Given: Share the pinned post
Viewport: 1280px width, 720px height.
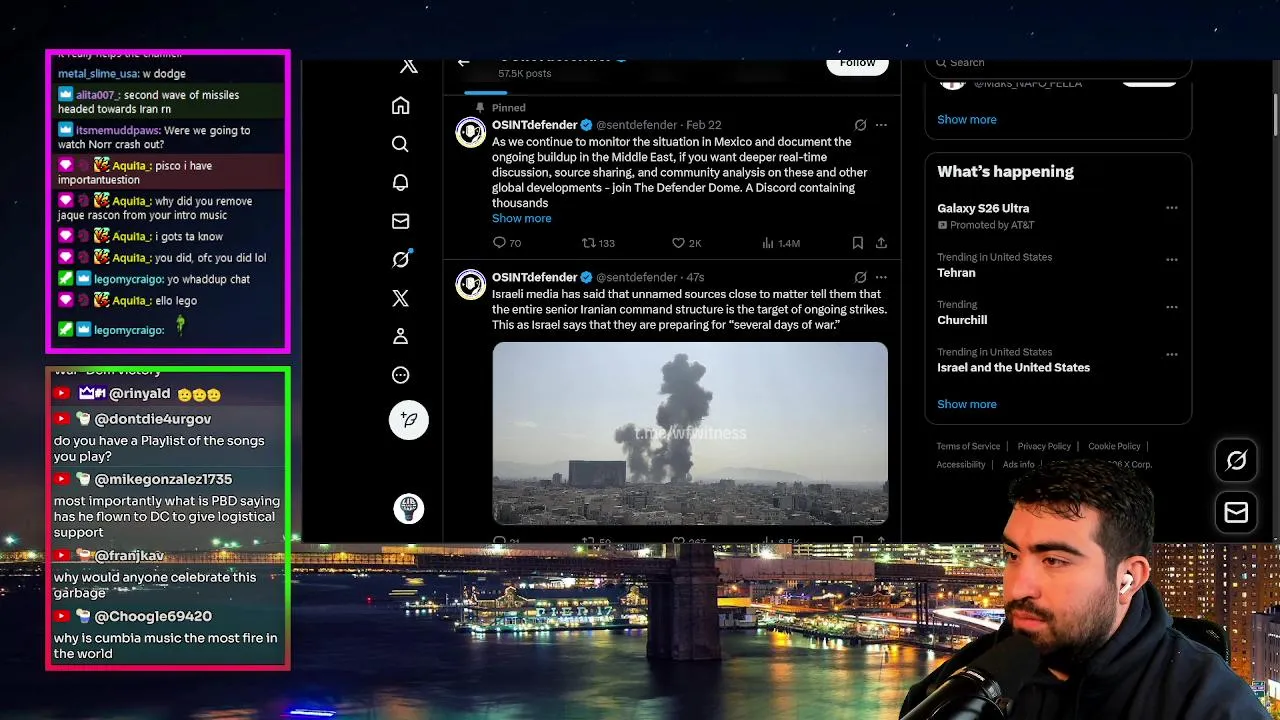Looking at the screenshot, I should [x=881, y=243].
